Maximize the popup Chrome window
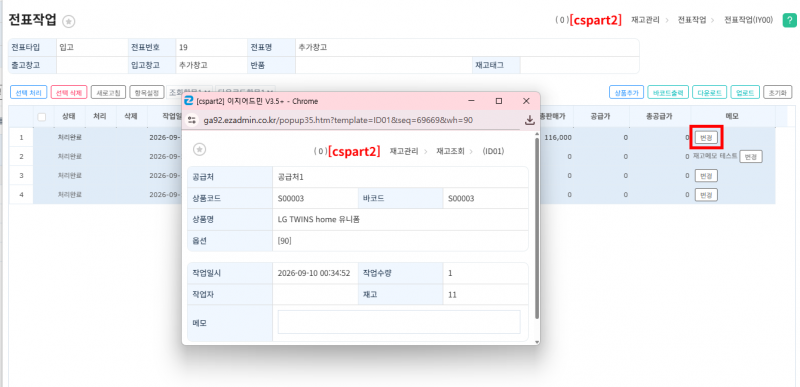The width and height of the screenshot is (800, 387). pyautogui.click(x=499, y=101)
